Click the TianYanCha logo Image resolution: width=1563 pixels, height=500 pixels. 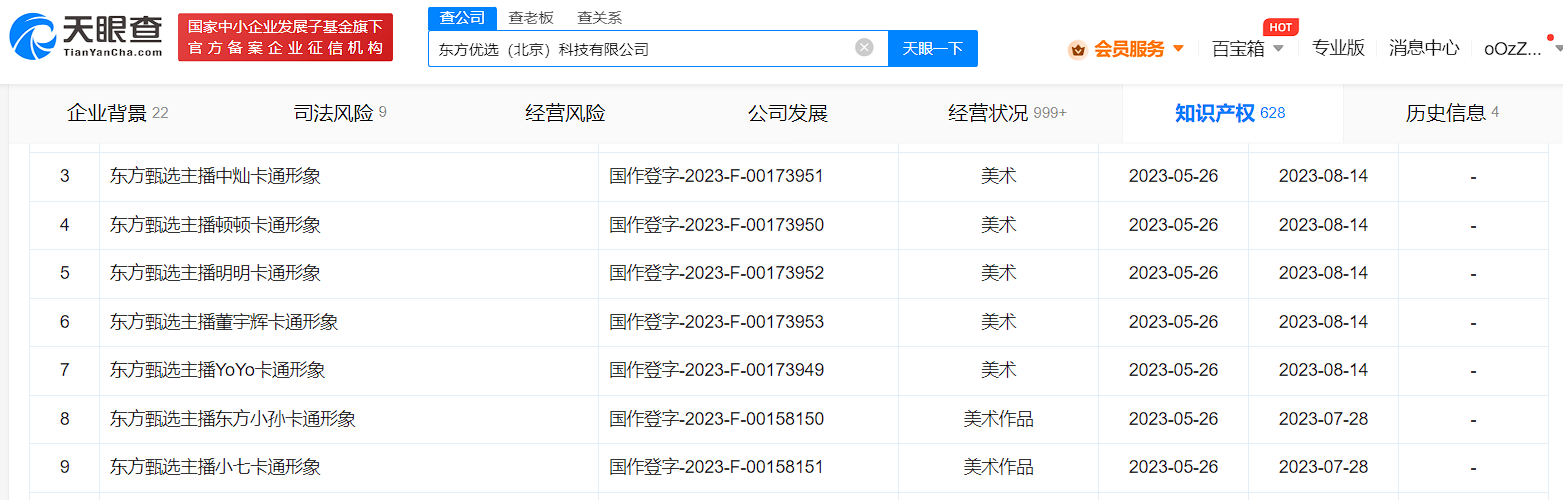point(86,37)
